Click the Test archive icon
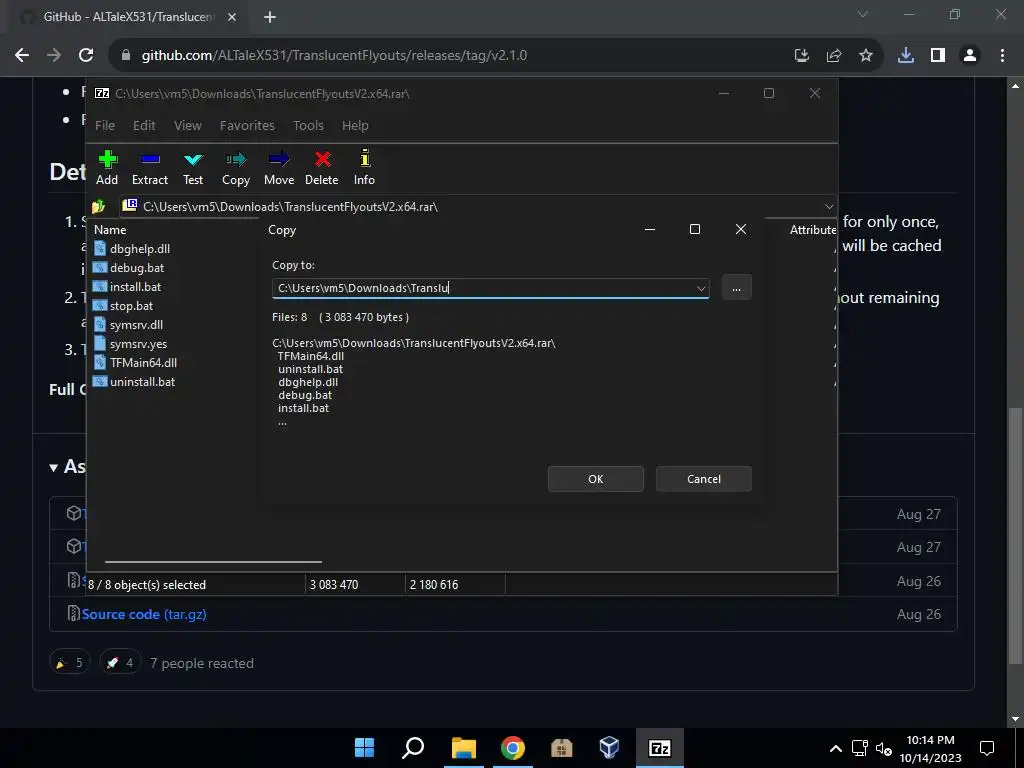Viewport: 1024px width, 768px height. point(193,168)
